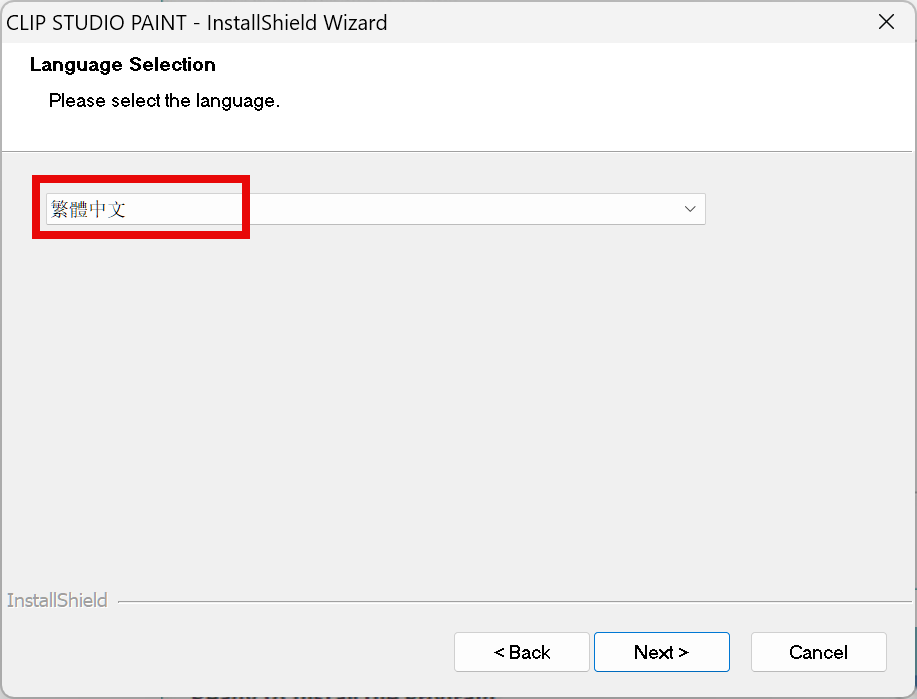917x699 pixels.
Task: Select the "InstallShield Wizard" words in the title
Action: 297,22
